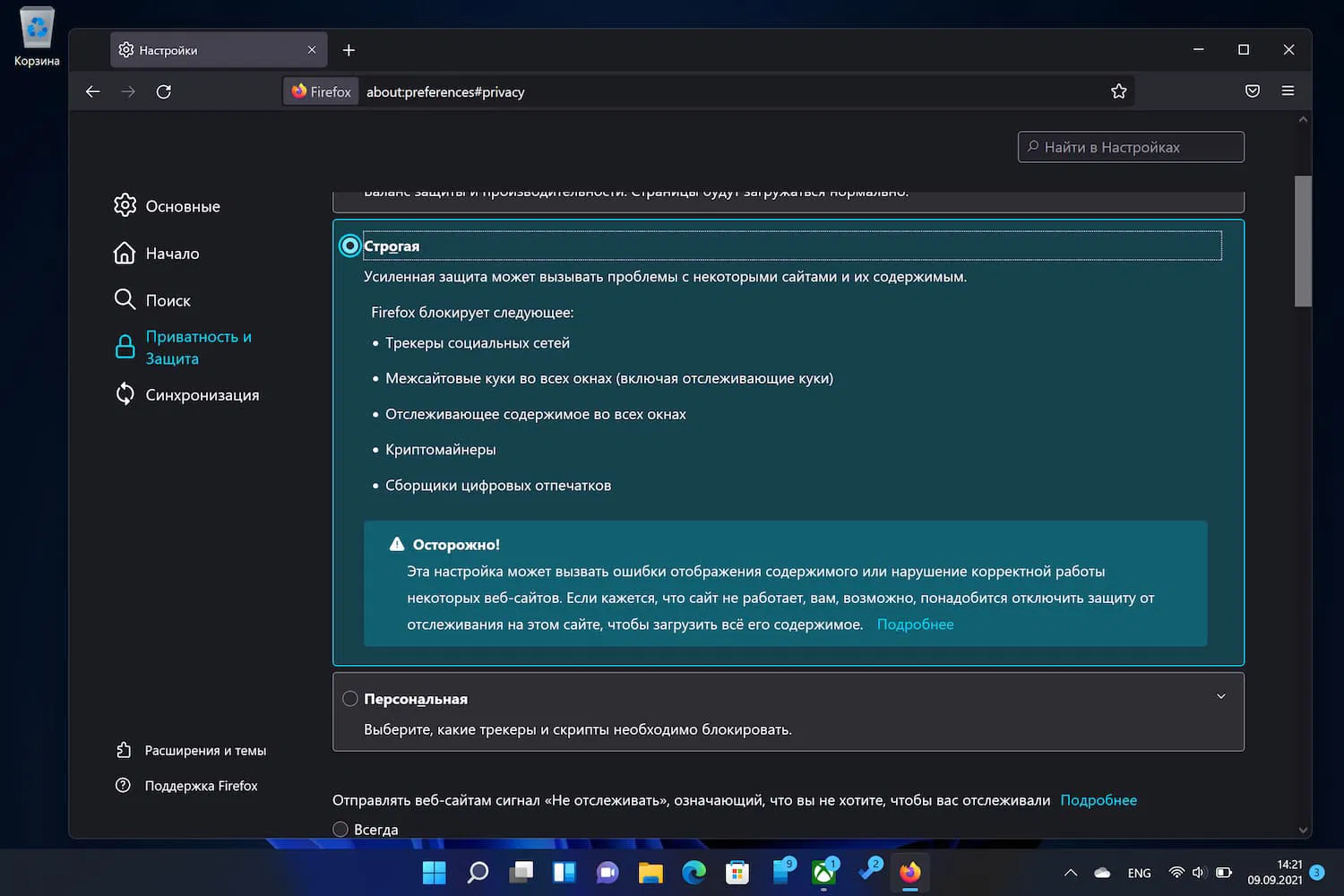Click the scroll up arrow of the page
Viewport: 1344px width, 896px height.
click(1303, 119)
